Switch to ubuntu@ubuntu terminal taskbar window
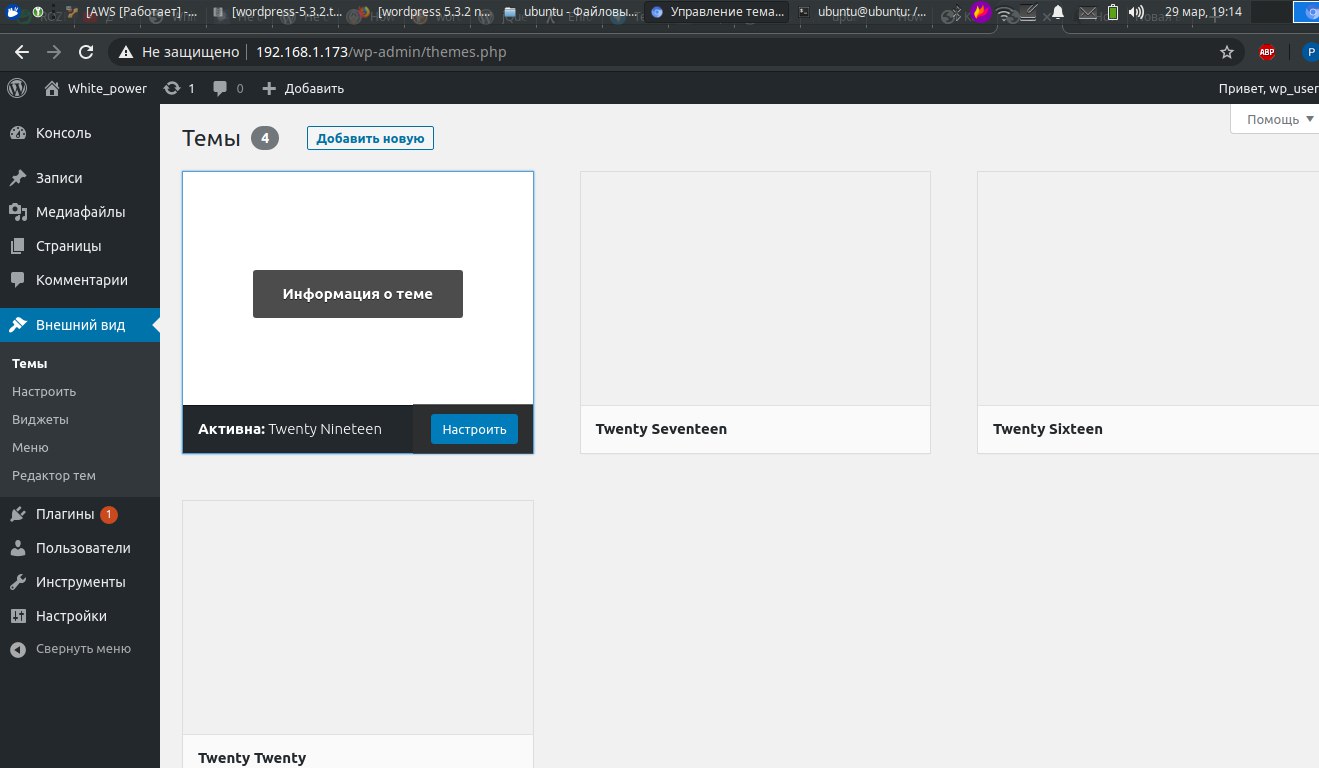This screenshot has height=768, width=1319. pos(863,13)
